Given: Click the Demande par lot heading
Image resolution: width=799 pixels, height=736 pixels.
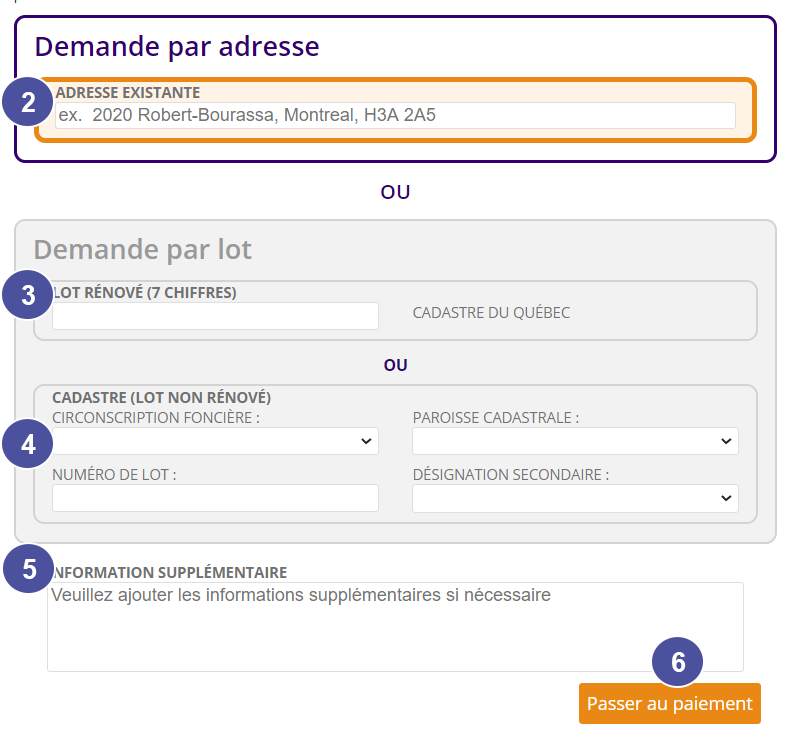Looking at the screenshot, I should (x=143, y=249).
